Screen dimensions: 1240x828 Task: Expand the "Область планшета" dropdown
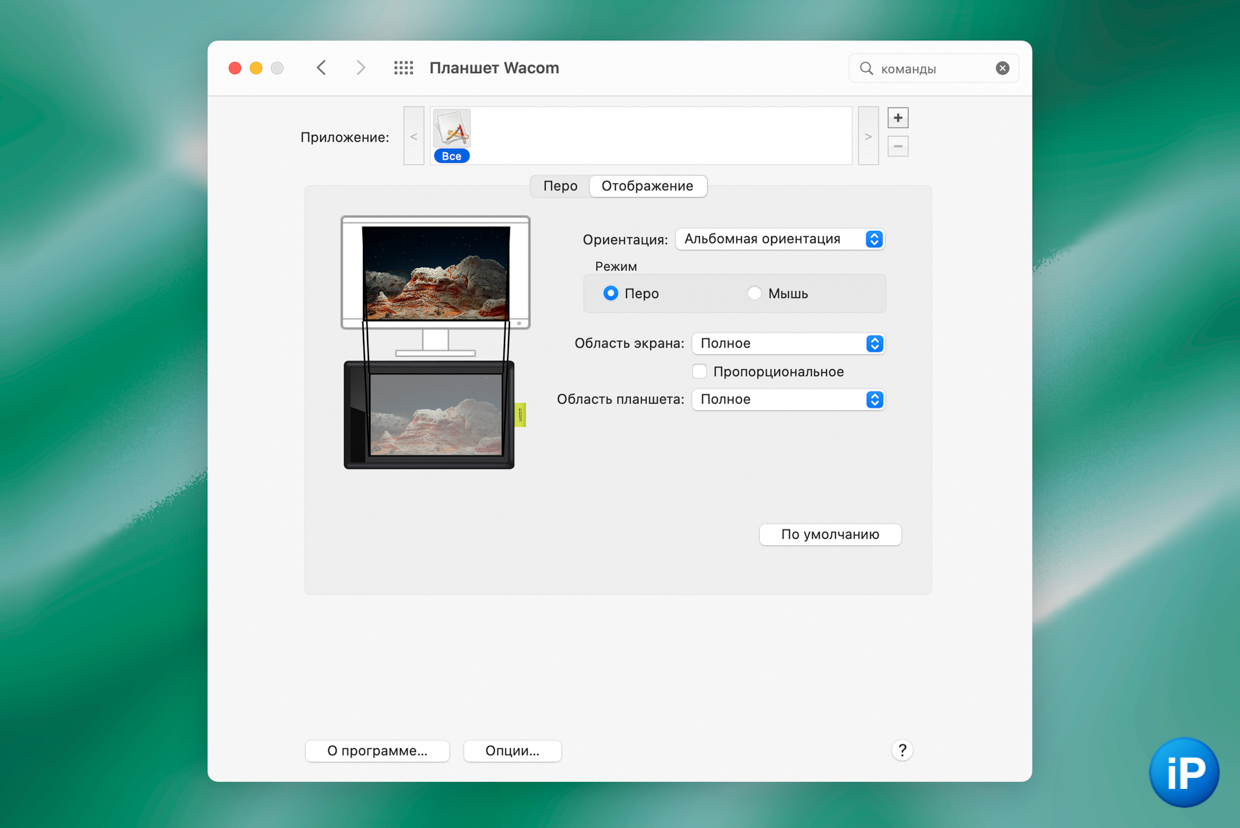coord(788,399)
